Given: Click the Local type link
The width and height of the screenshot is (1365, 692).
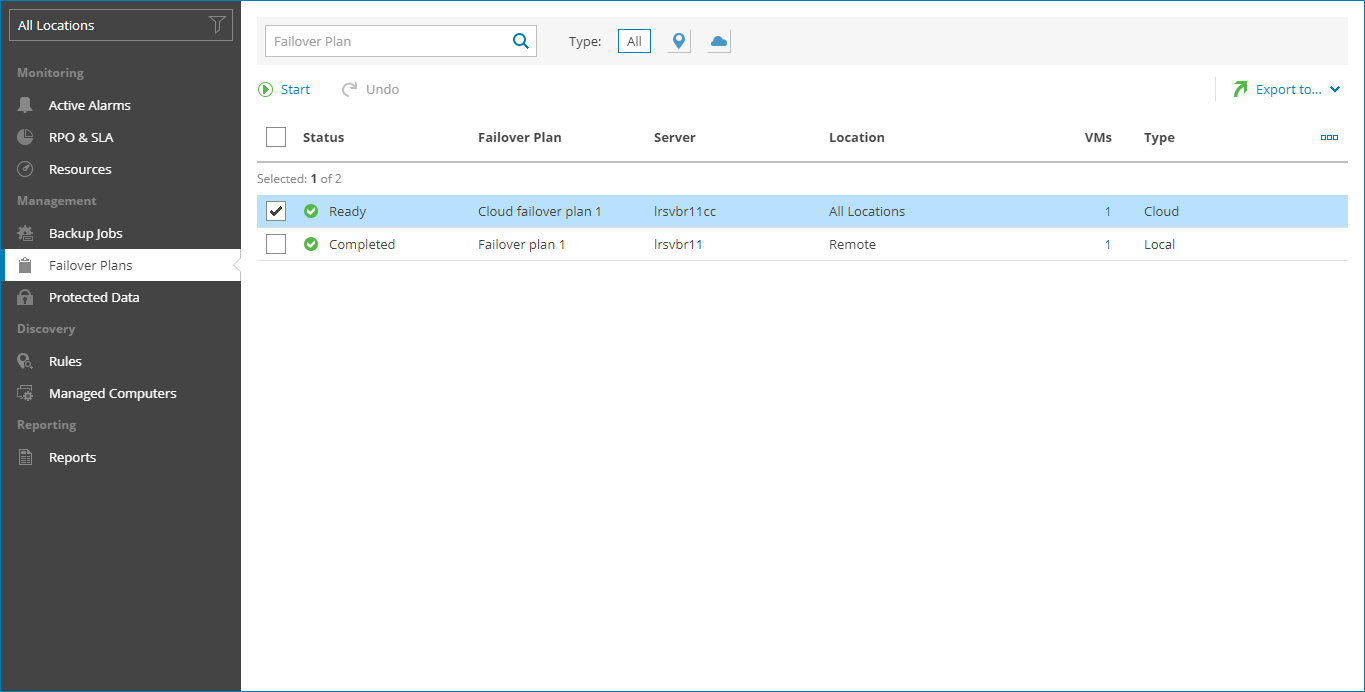Looking at the screenshot, I should tap(1159, 244).
